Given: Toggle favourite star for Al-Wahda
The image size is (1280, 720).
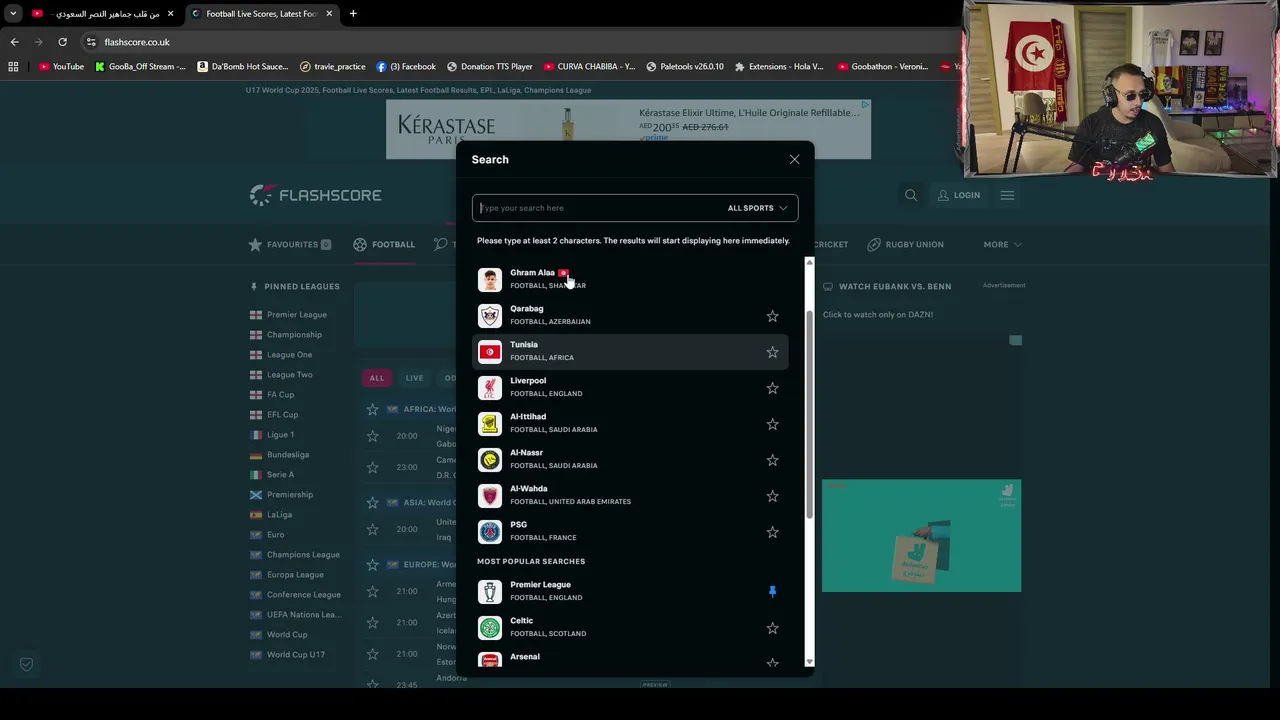Looking at the screenshot, I should [772, 496].
